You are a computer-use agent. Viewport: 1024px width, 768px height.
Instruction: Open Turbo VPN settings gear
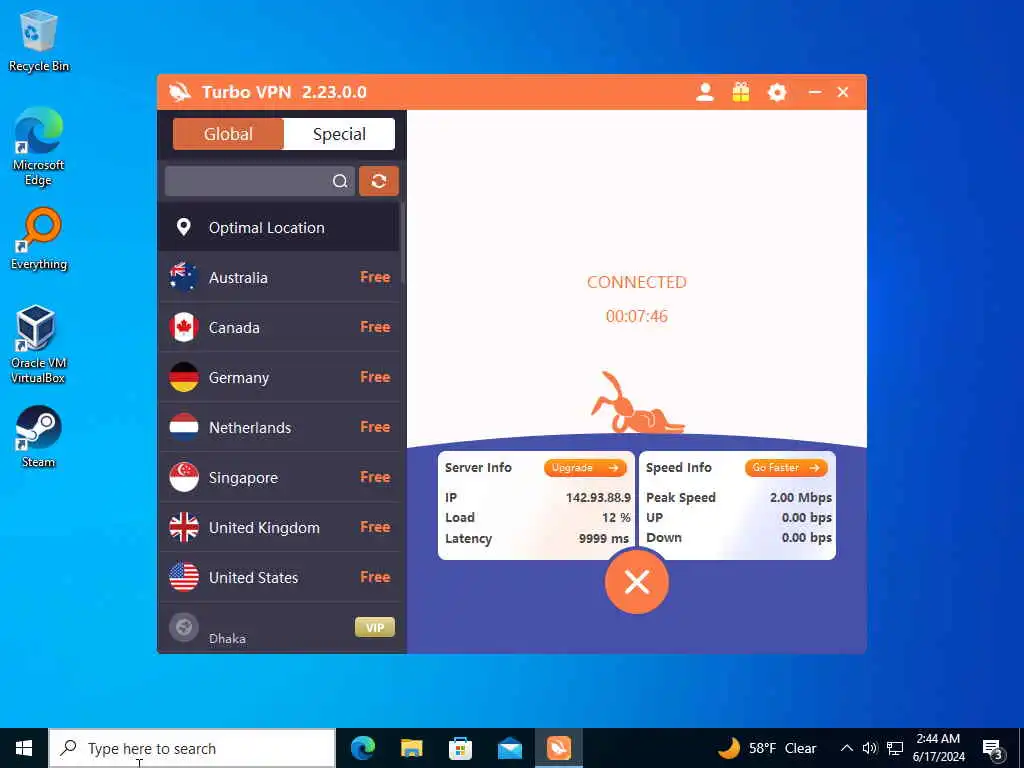tap(776, 92)
